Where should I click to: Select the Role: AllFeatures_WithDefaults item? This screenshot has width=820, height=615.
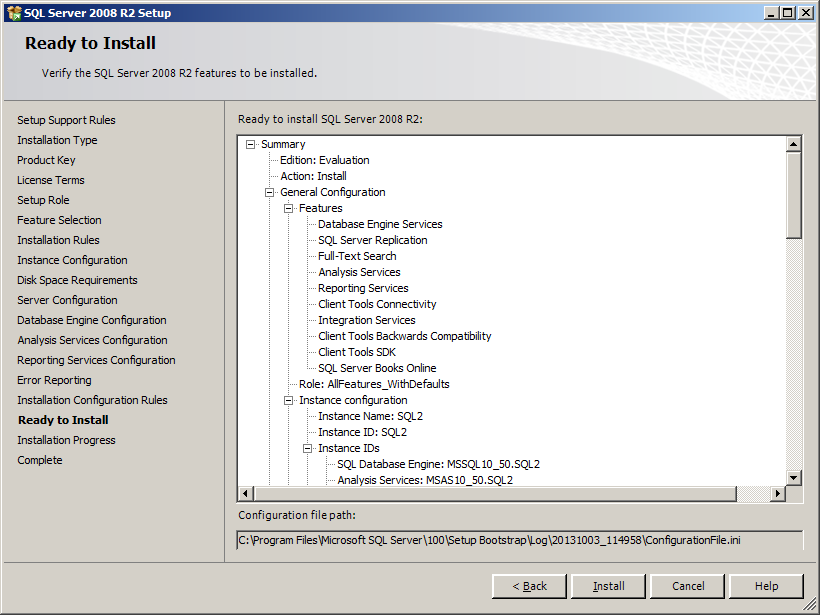click(x=374, y=384)
